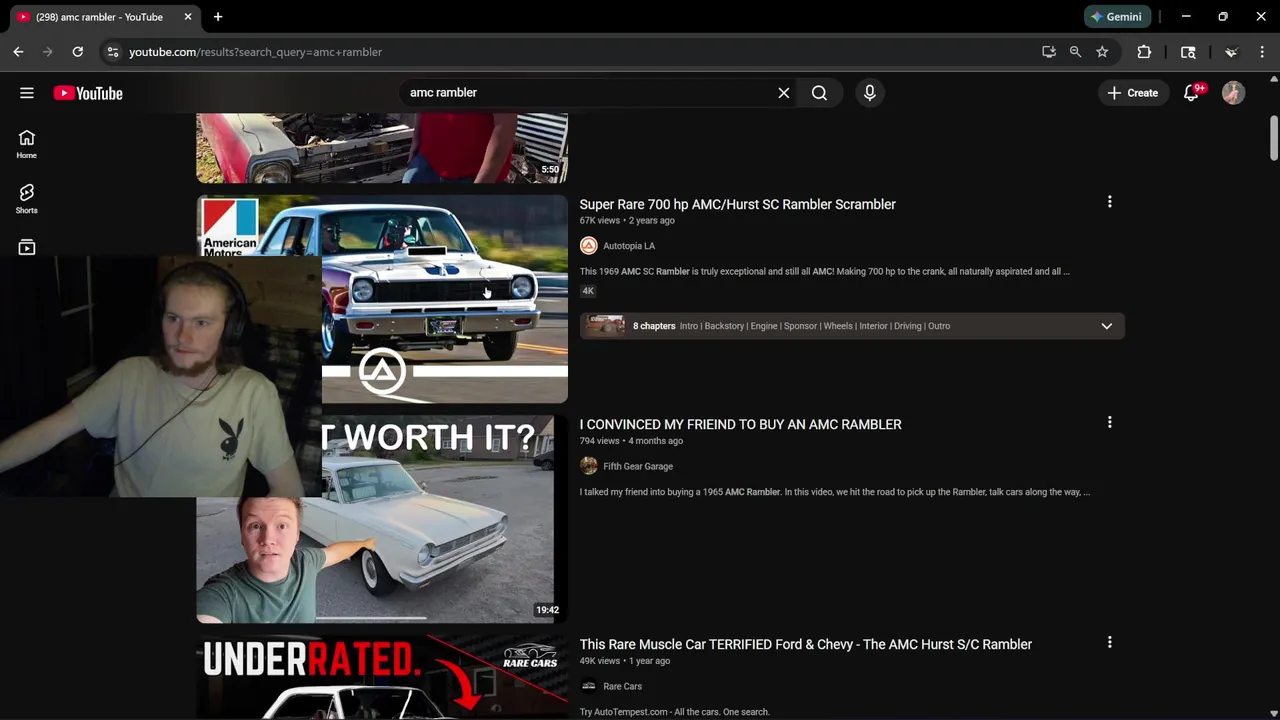
Task: Open the Gemini button
Action: point(1117,17)
